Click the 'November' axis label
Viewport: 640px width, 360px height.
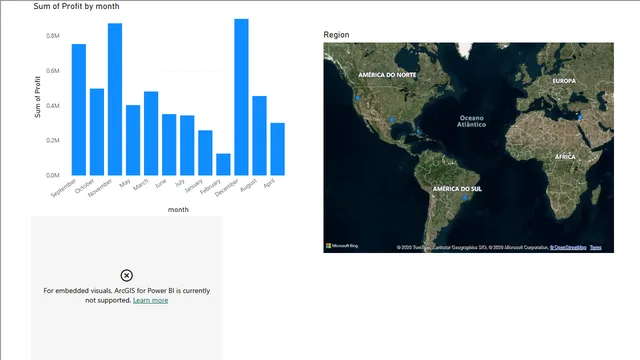[100, 188]
